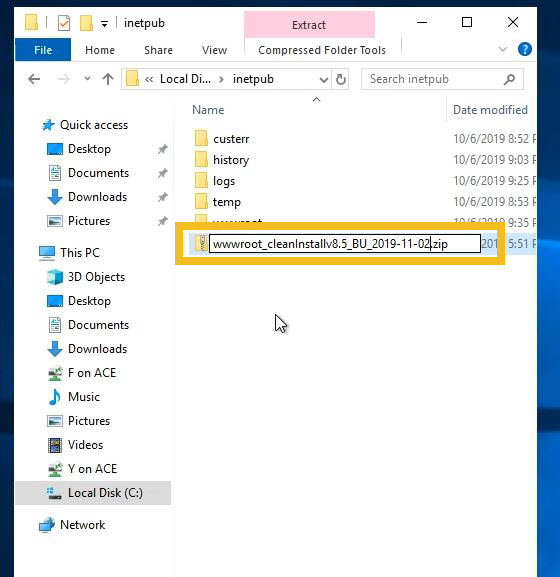The image size is (560, 577).
Task: Select the temp folder
Action: click(227, 202)
